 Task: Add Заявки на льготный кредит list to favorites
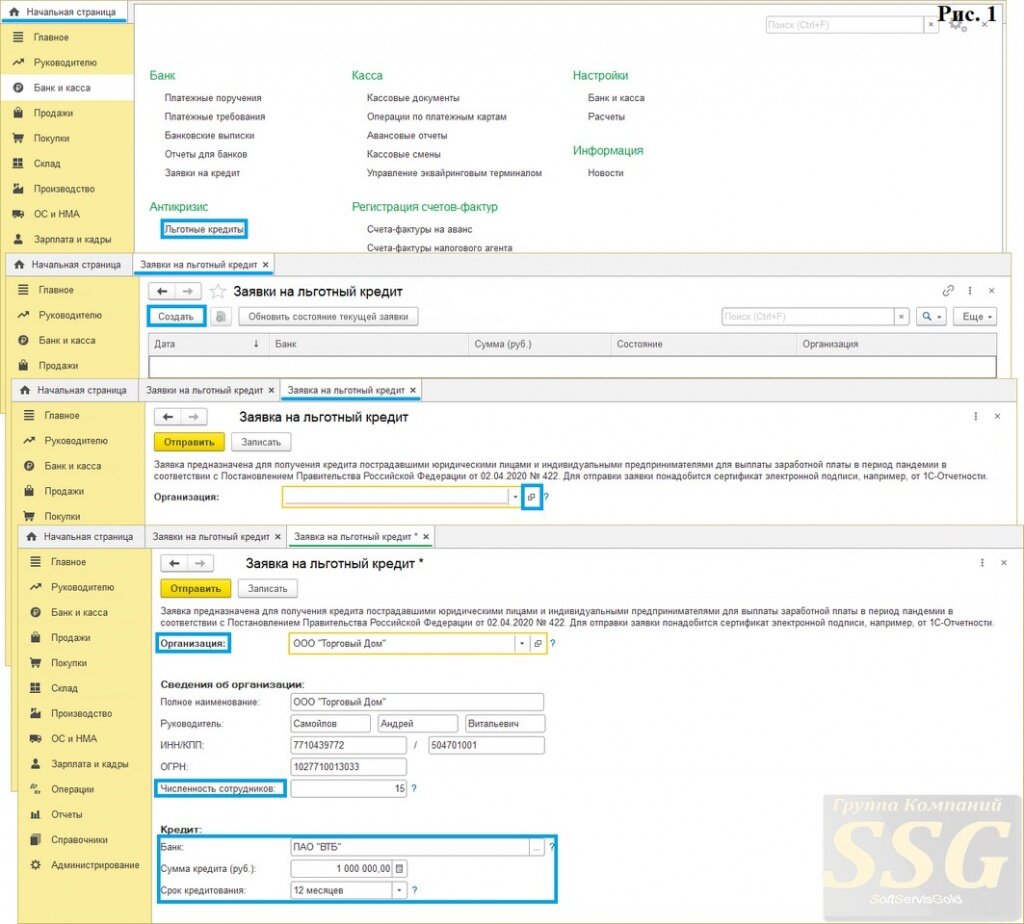(x=217, y=291)
